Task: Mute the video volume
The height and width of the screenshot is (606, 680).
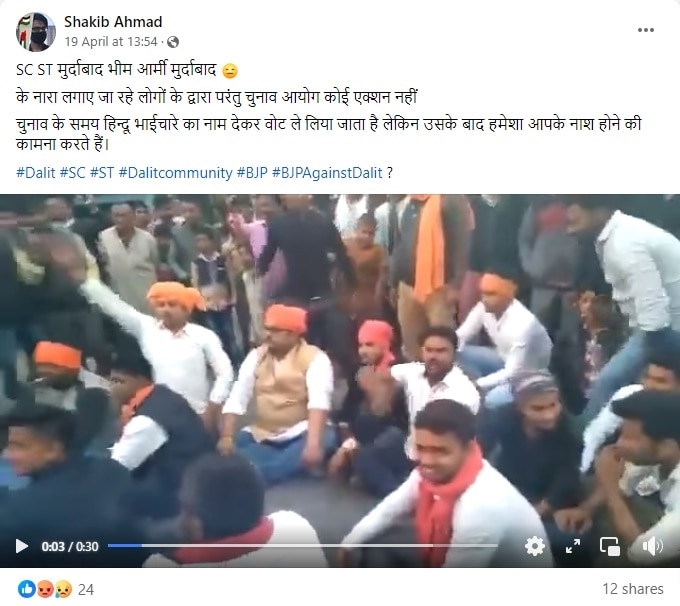Action: tap(652, 546)
